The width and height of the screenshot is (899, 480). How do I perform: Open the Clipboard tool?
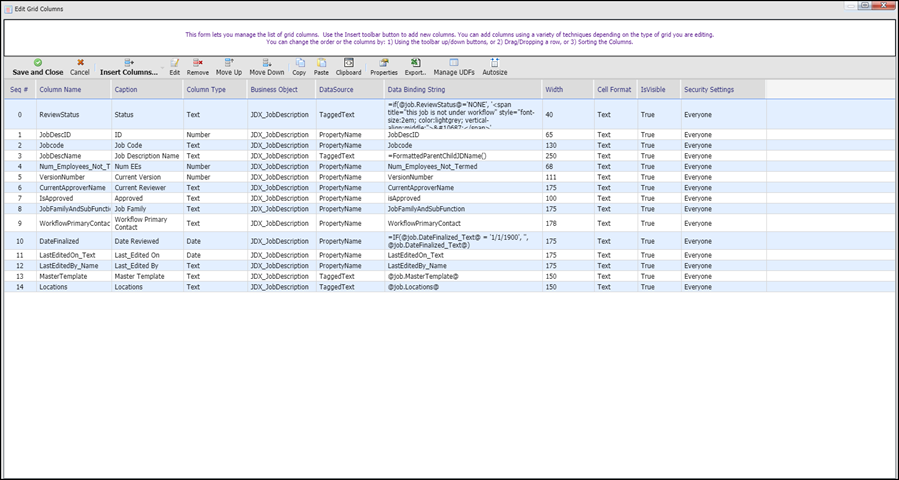[x=349, y=63]
